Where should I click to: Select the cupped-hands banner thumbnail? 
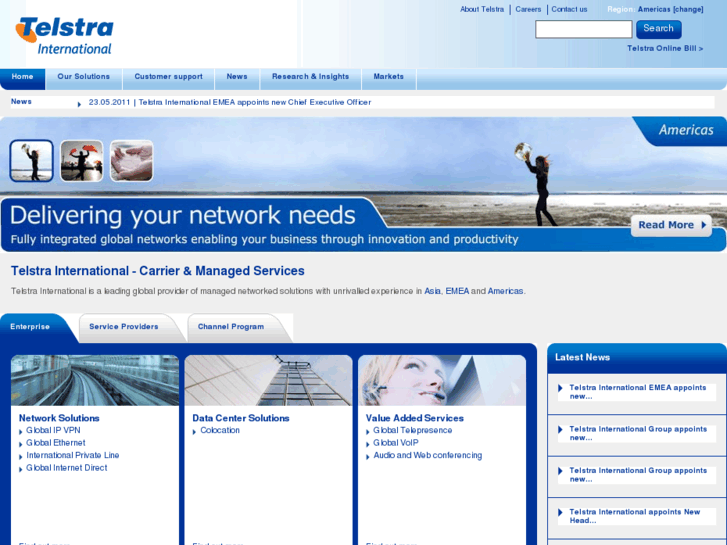click(x=132, y=161)
